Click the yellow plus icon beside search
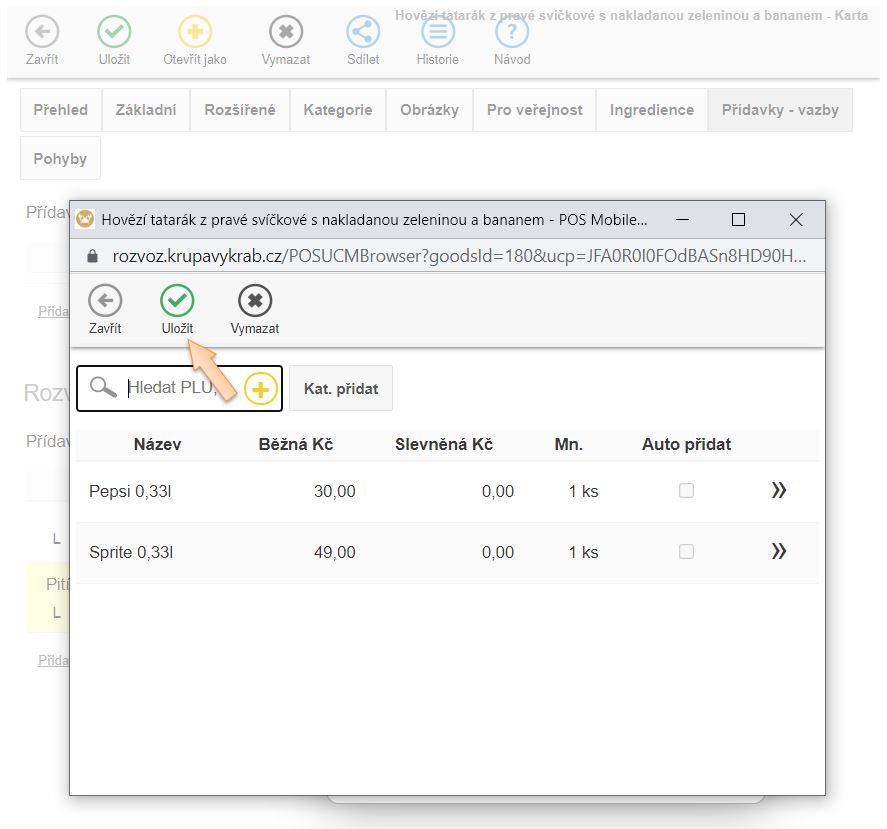Screen dimensions: 887x829 [260, 389]
